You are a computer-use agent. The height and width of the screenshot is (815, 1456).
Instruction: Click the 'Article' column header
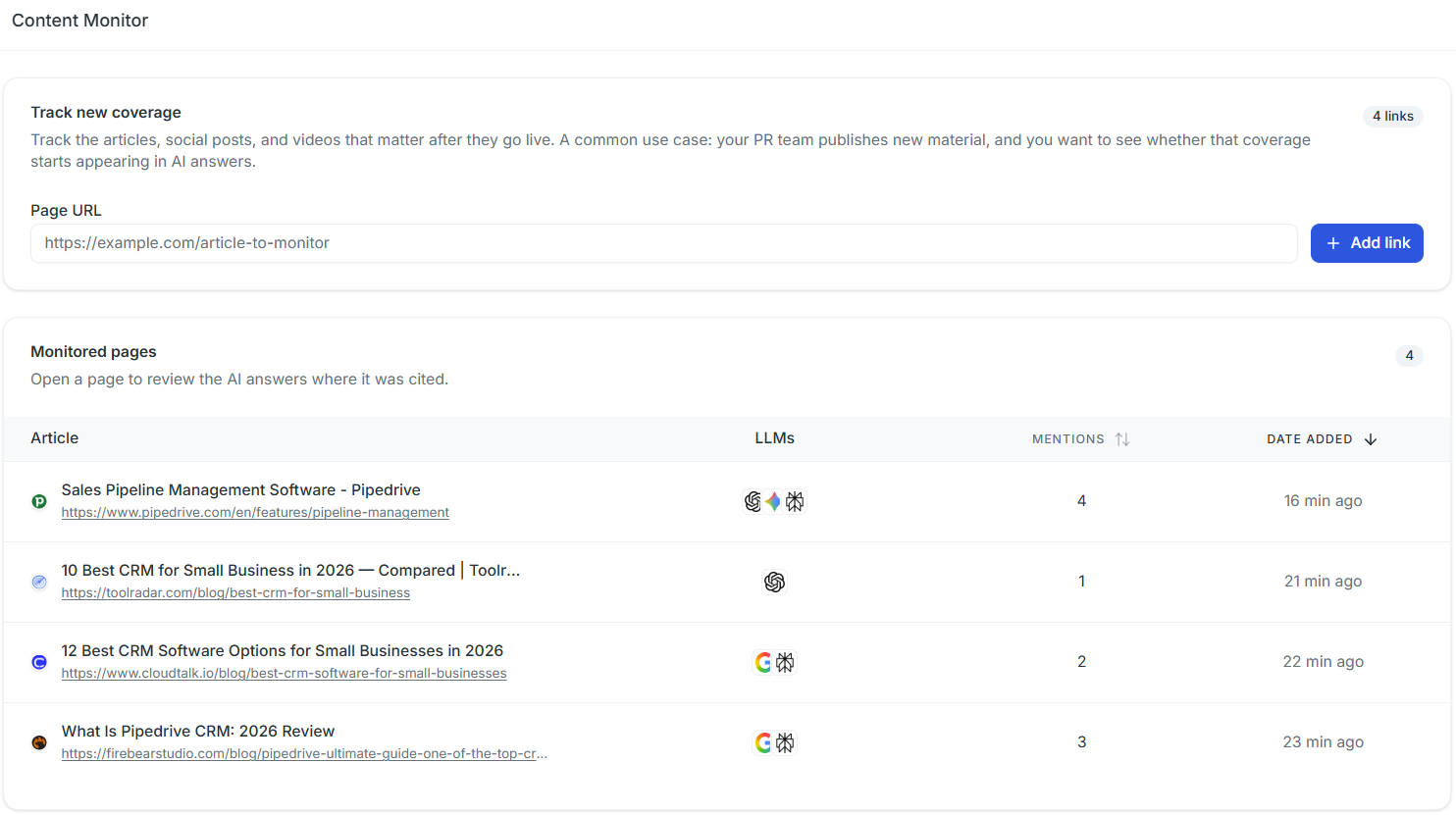pyautogui.click(x=55, y=438)
